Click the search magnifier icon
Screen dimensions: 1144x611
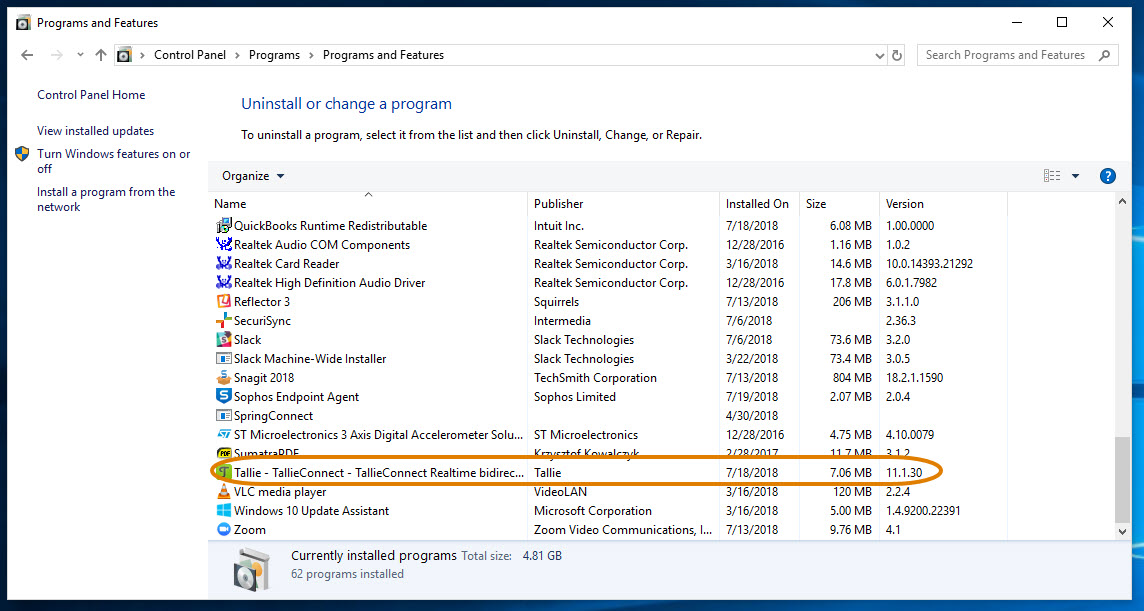(1105, 55)
